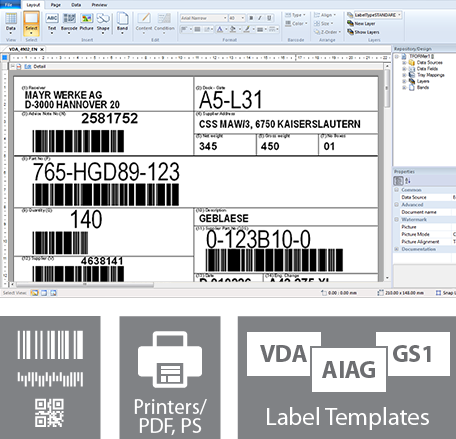This screenshot has height=439, width=456.
Task: Click the VDA label template card
Action: pos(284,354)
